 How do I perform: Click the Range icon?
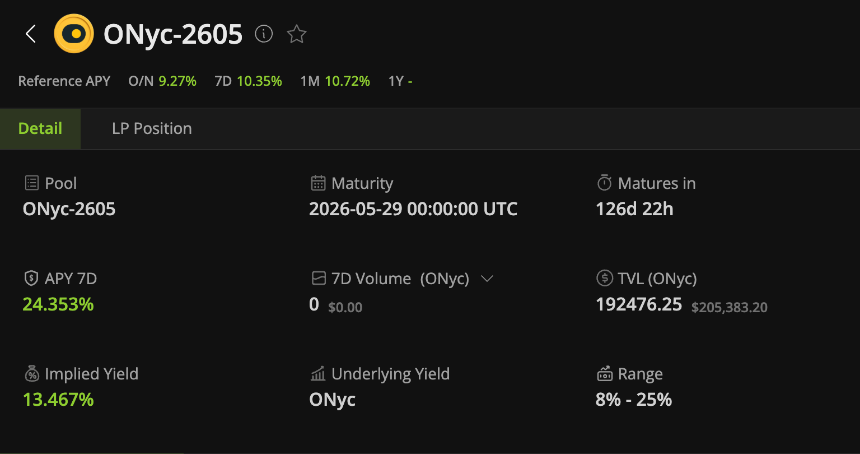click(x=604, y=374)
